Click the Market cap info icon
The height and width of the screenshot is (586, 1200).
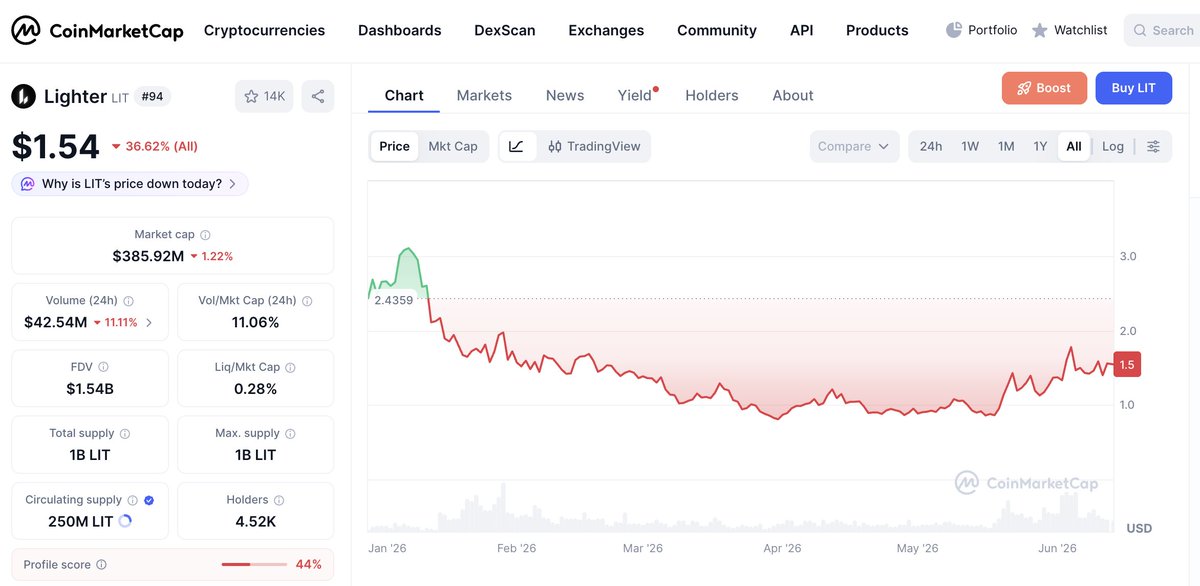click(x=205, y=235)
